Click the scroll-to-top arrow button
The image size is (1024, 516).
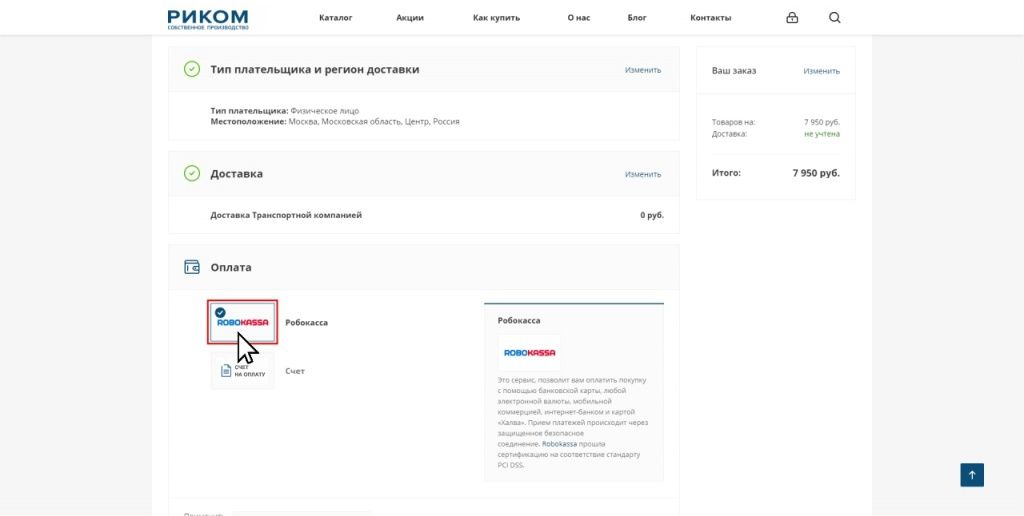pyautogui.click(x=972, y=475)
